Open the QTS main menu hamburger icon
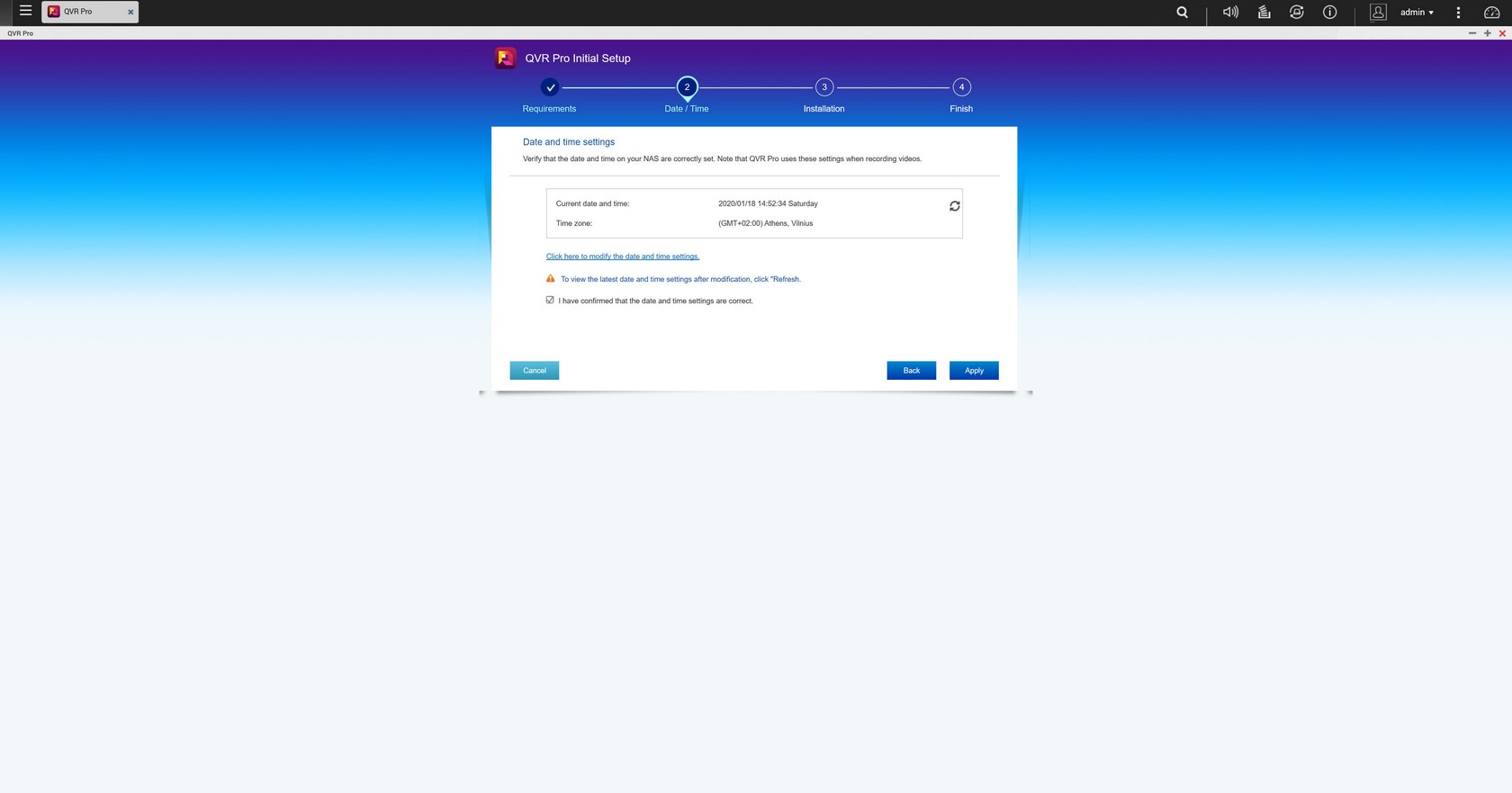Viewport: 1512px width, 793px height. [25, 11]
